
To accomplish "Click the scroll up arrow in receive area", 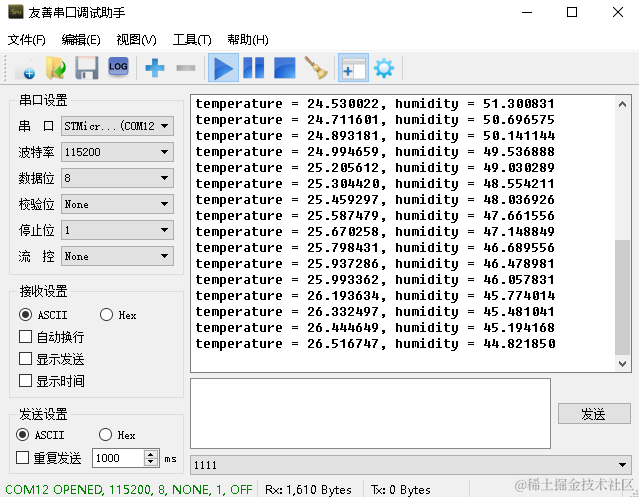I will (622, 104).
